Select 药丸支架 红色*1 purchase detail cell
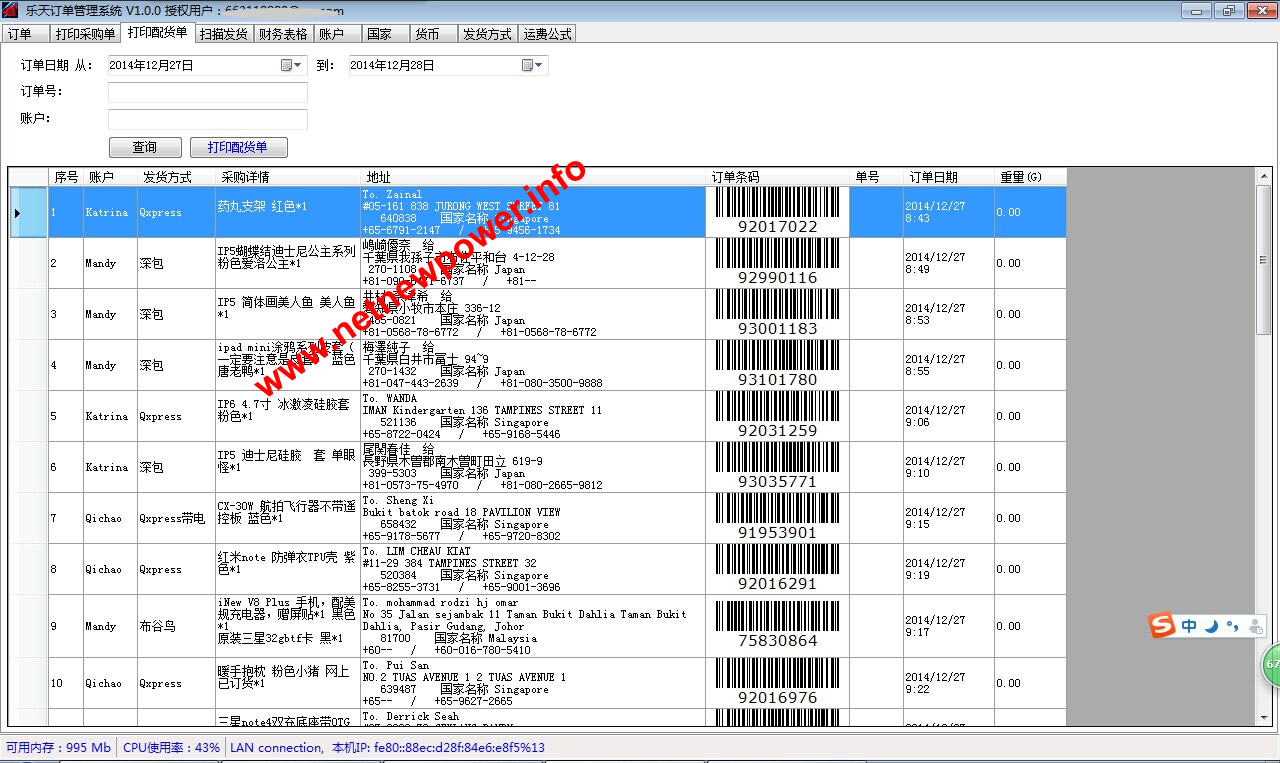Image resolution: width=1280 pixels, height=763 pixels. [288, 212]
